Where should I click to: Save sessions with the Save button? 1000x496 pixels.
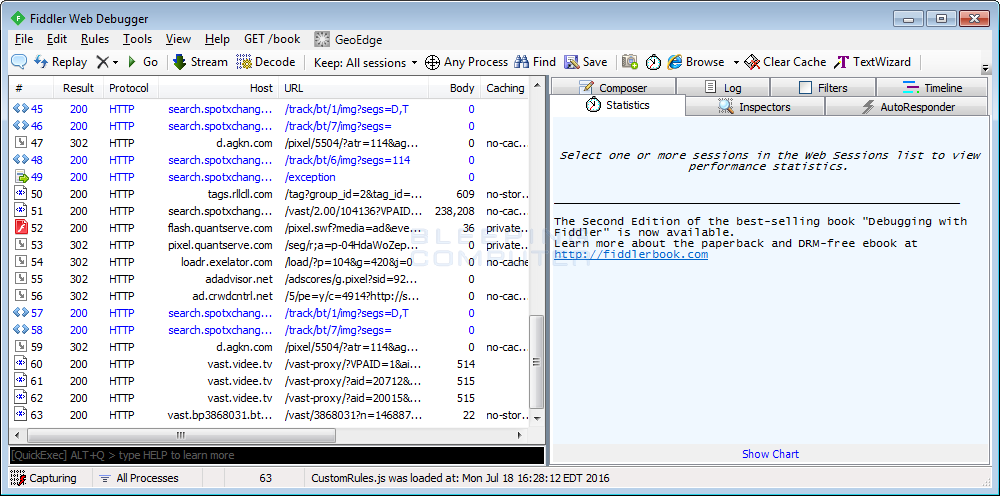pos(585,62)
